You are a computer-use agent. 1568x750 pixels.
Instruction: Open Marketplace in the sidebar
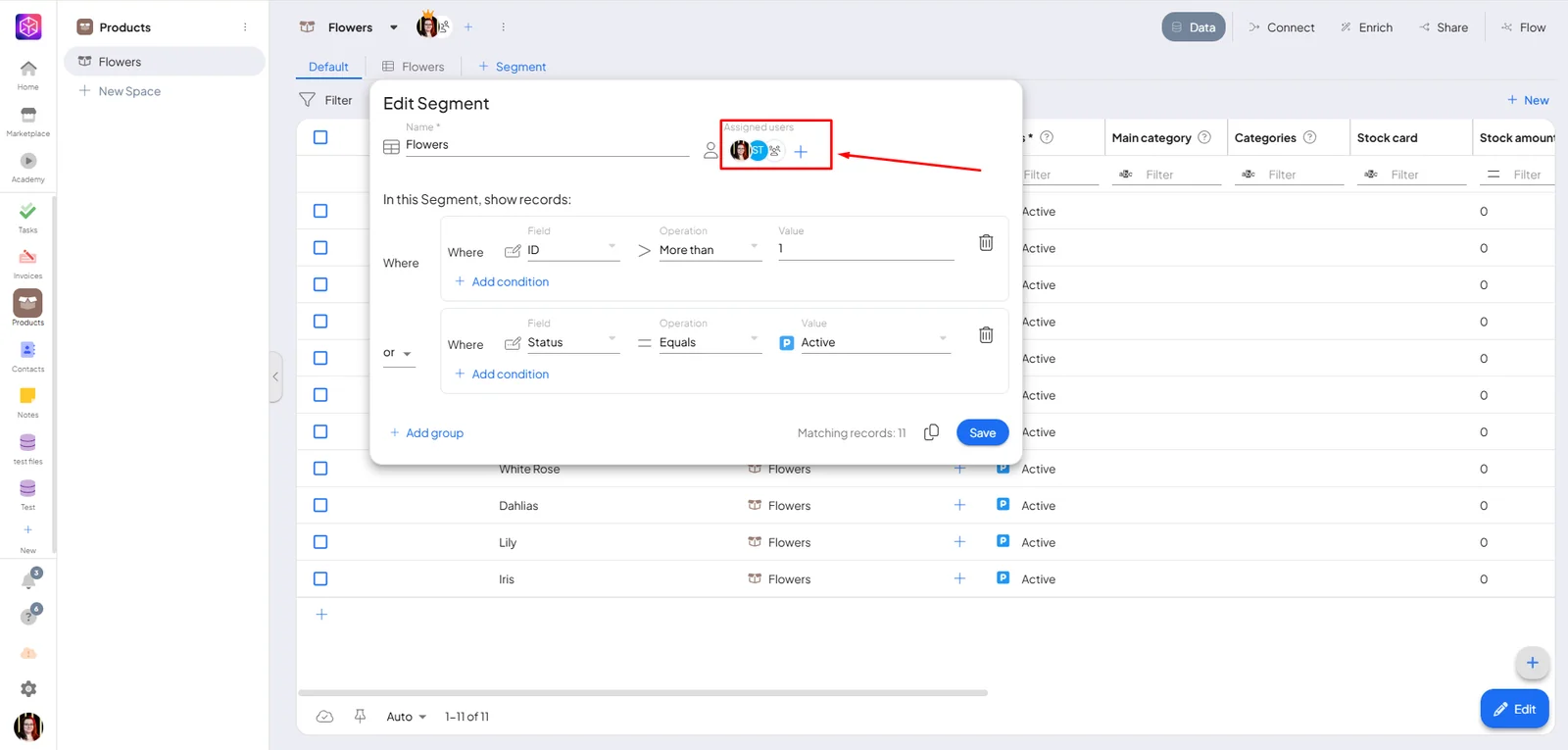coord(28,122)
